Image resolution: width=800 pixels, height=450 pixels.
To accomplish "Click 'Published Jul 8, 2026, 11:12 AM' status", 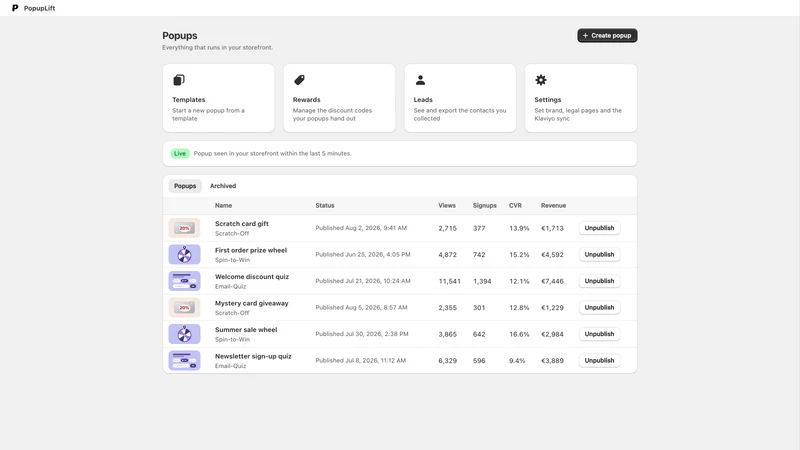I will click(x=360, y=361).
